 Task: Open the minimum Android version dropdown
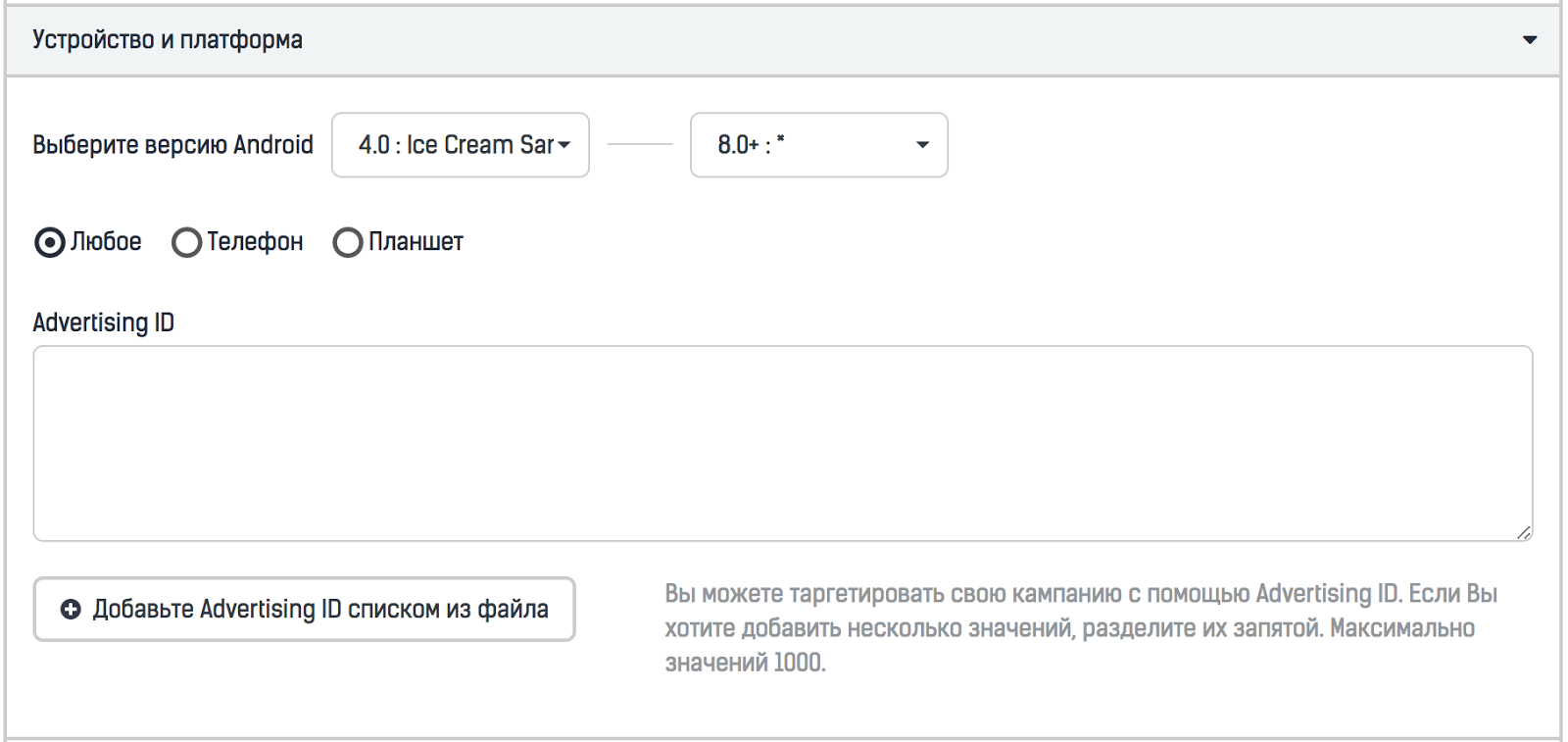point(456,145)
